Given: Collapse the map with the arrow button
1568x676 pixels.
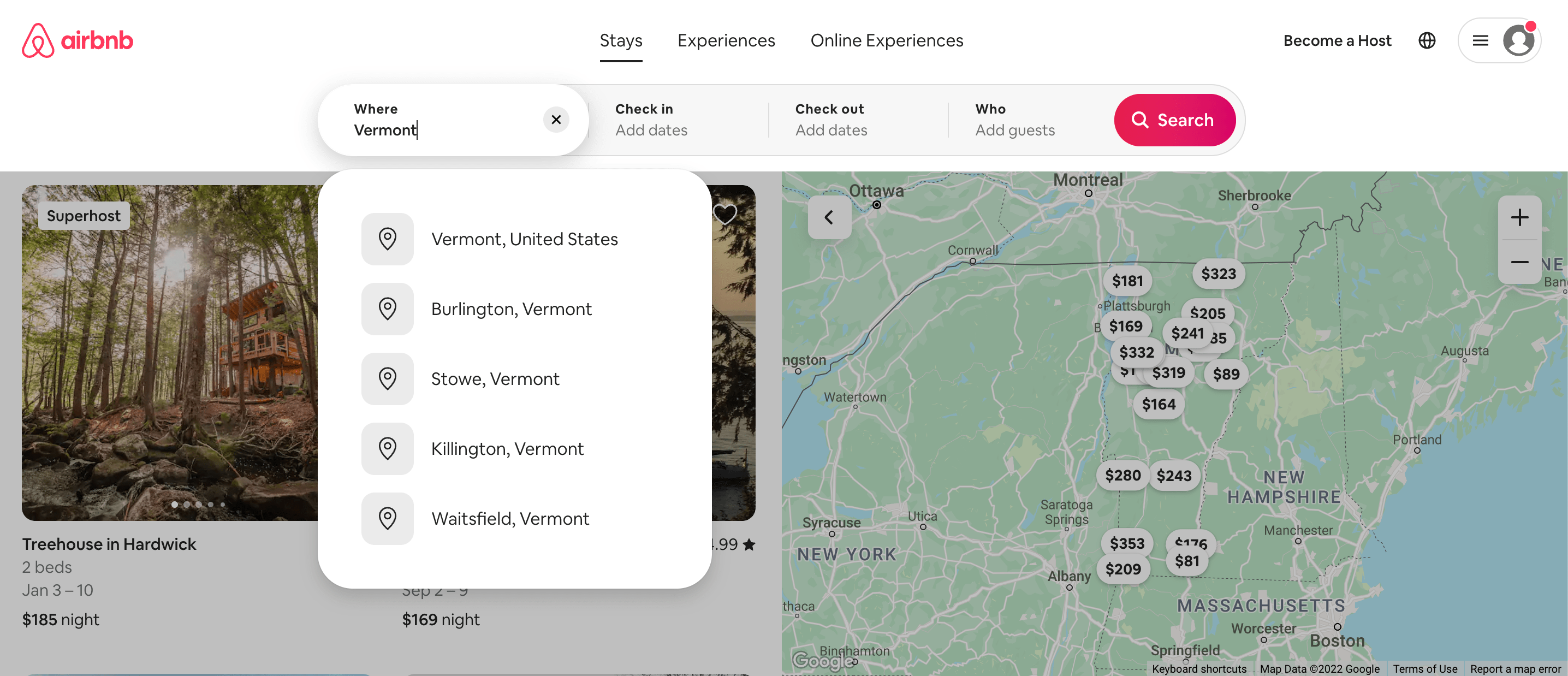Looking at the screenshot, I should pos(829,217).
